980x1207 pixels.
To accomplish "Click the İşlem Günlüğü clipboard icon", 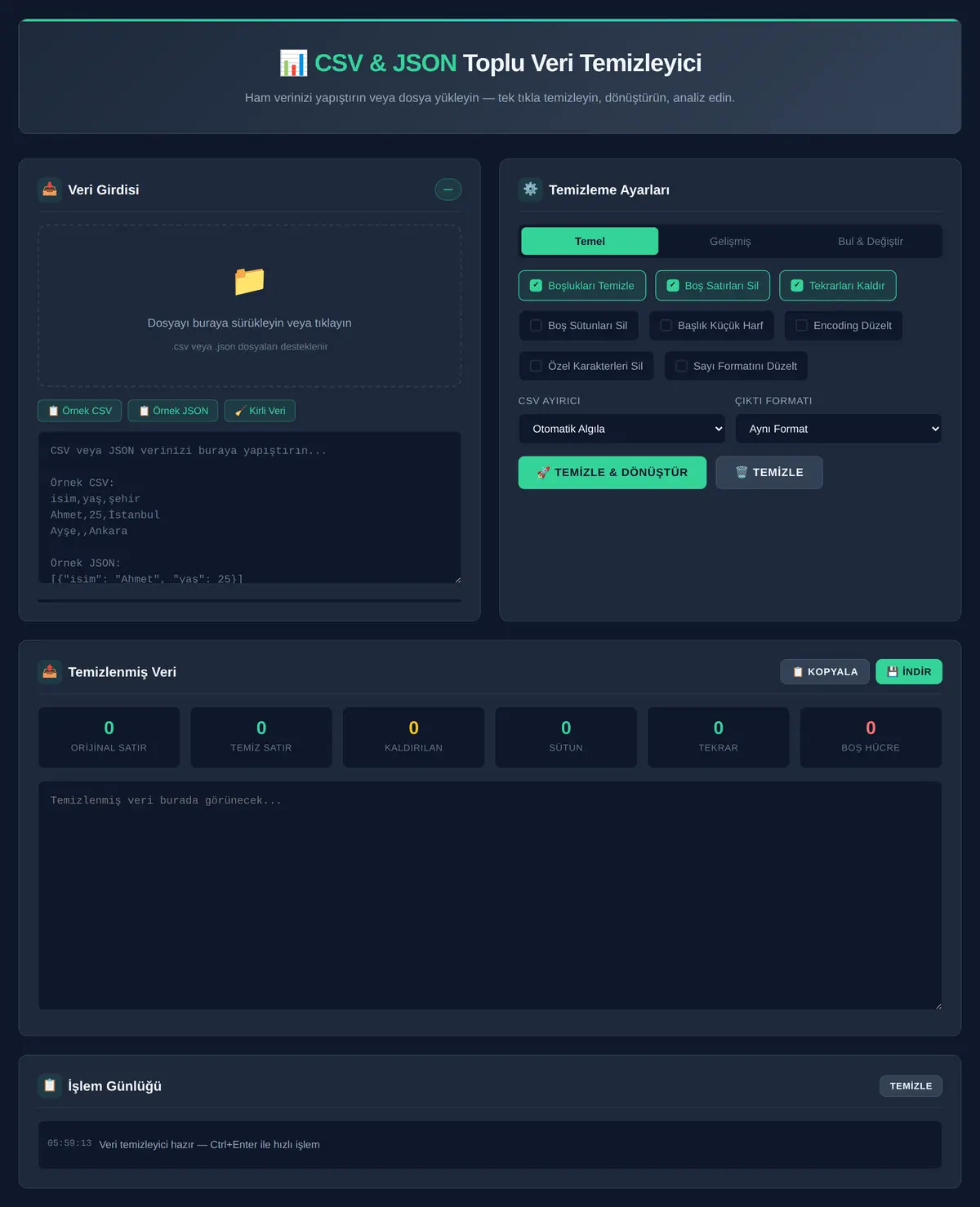I will coord(50,1085).
